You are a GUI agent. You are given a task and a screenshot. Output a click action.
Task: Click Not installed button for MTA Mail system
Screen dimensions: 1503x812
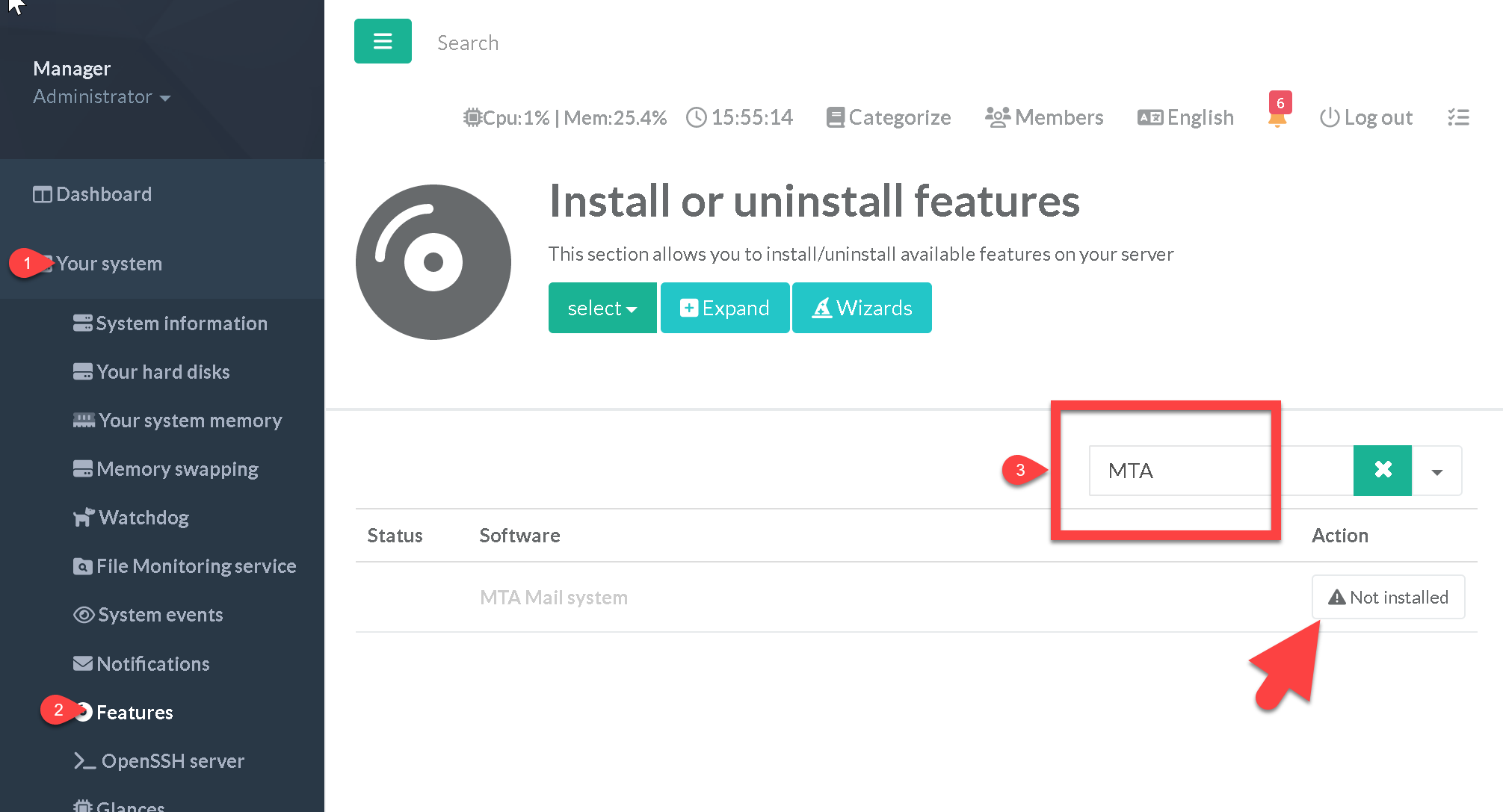1388,597
